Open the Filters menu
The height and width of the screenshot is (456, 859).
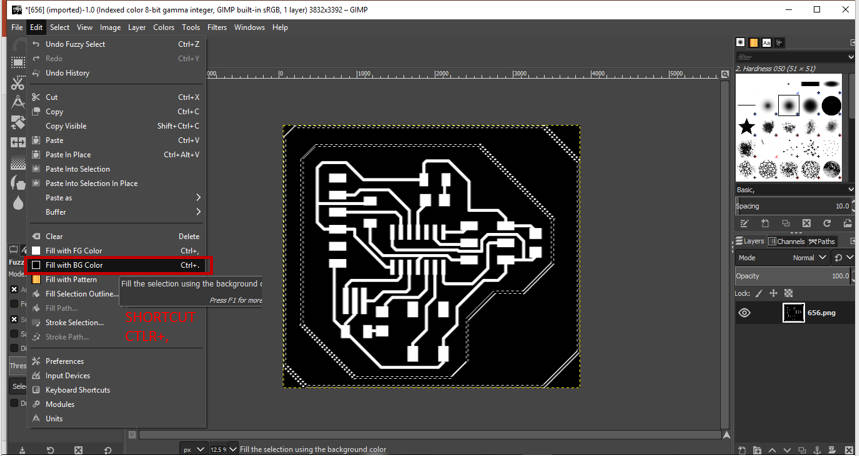pyautogui.click(x=217, y=27)
